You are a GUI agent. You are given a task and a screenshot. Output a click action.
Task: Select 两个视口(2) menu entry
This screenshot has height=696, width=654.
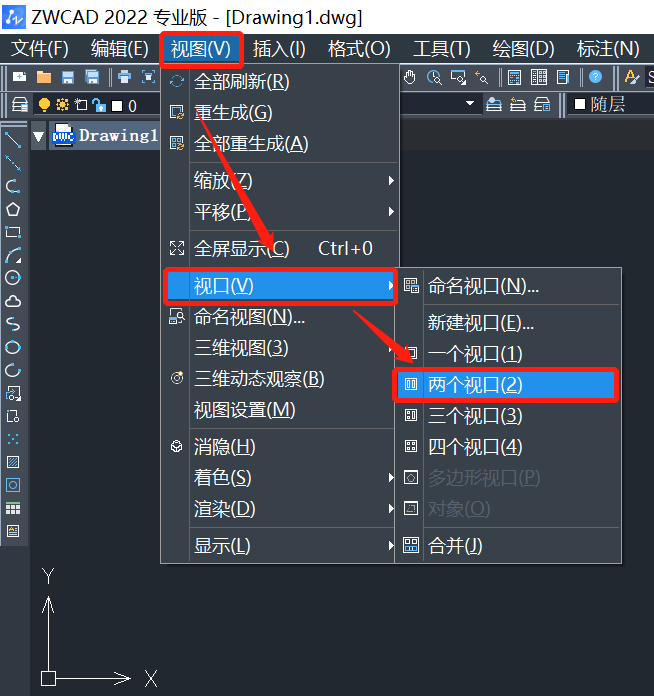[x=506, y=385]
